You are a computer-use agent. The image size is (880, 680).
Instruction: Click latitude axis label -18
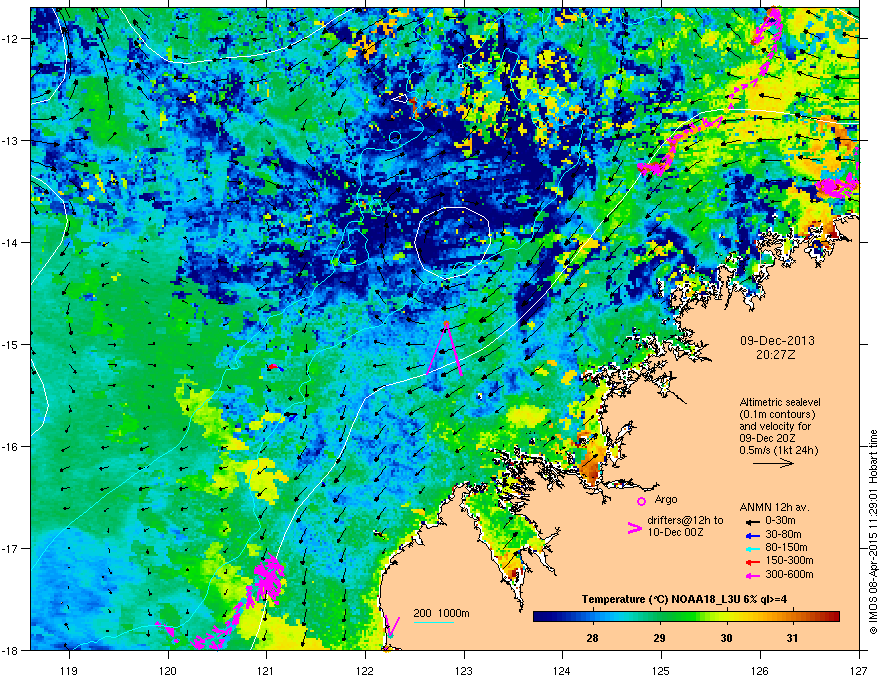[x=10, y=650]
